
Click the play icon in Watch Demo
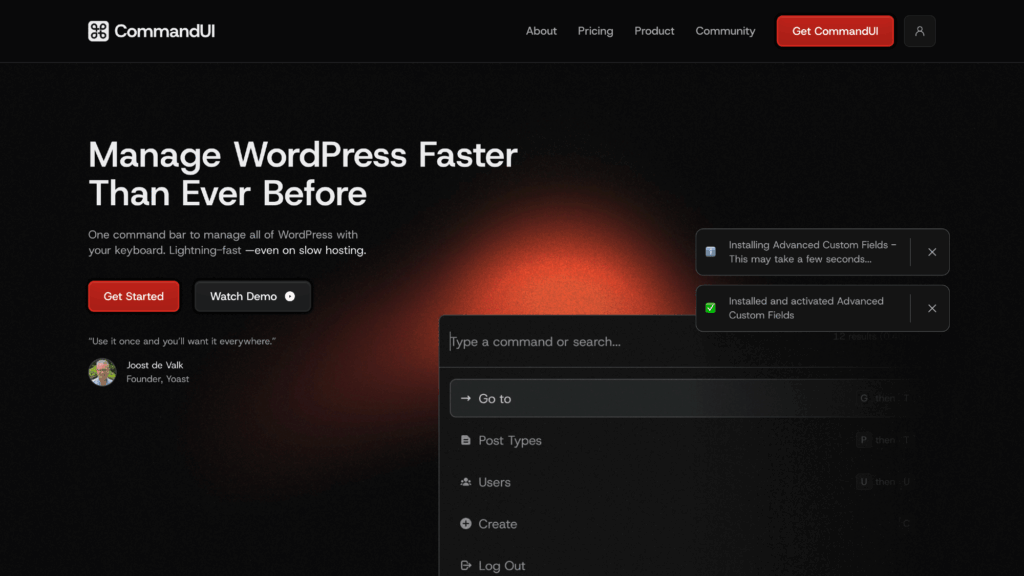pyautogui.click(x=290, y=296)
